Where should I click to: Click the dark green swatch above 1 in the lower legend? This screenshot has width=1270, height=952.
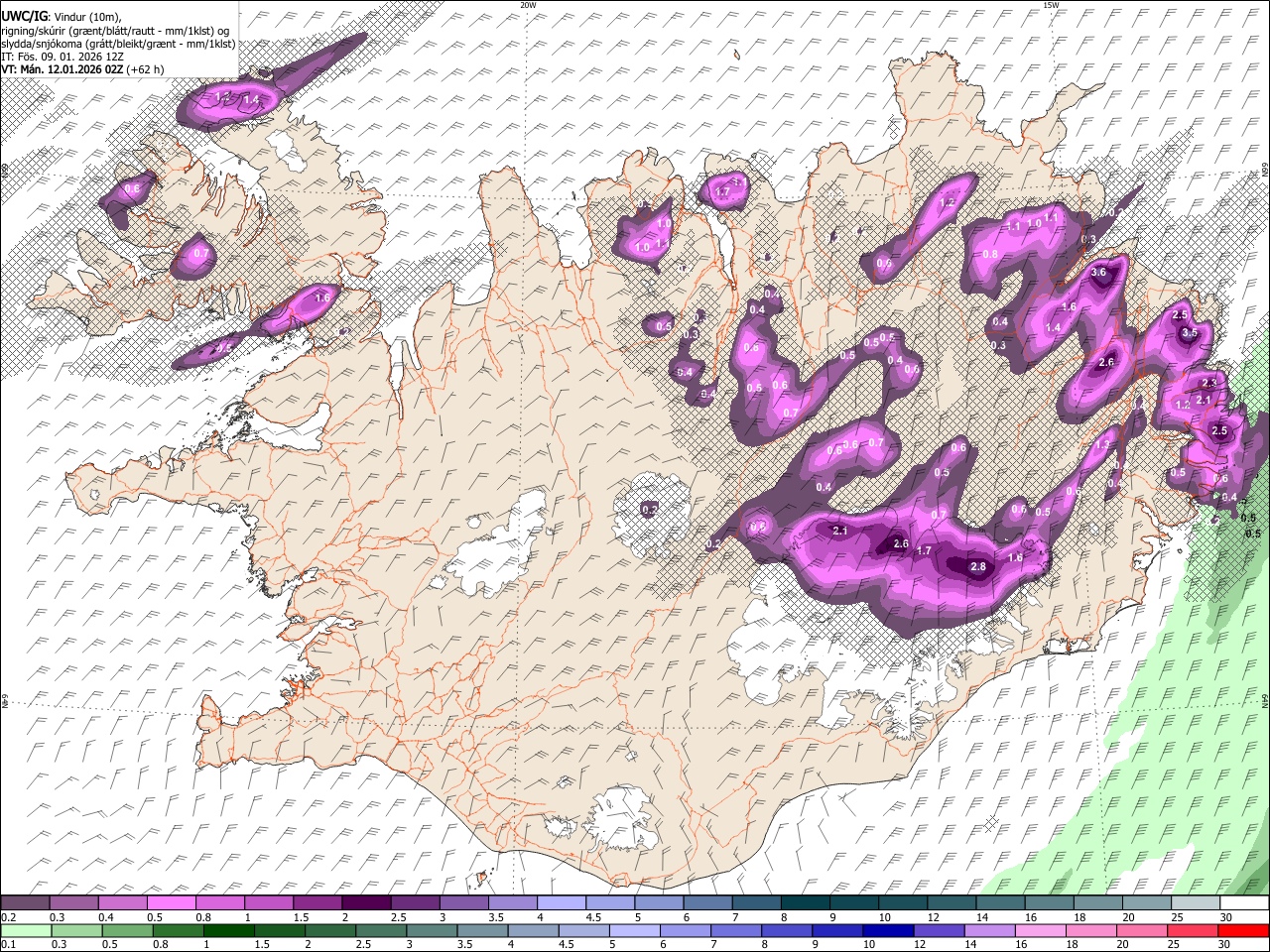[228, 930]
